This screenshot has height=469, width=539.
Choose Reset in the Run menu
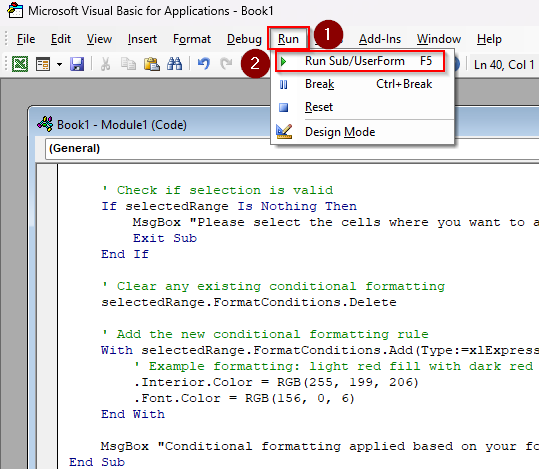[x=362, y=107]
